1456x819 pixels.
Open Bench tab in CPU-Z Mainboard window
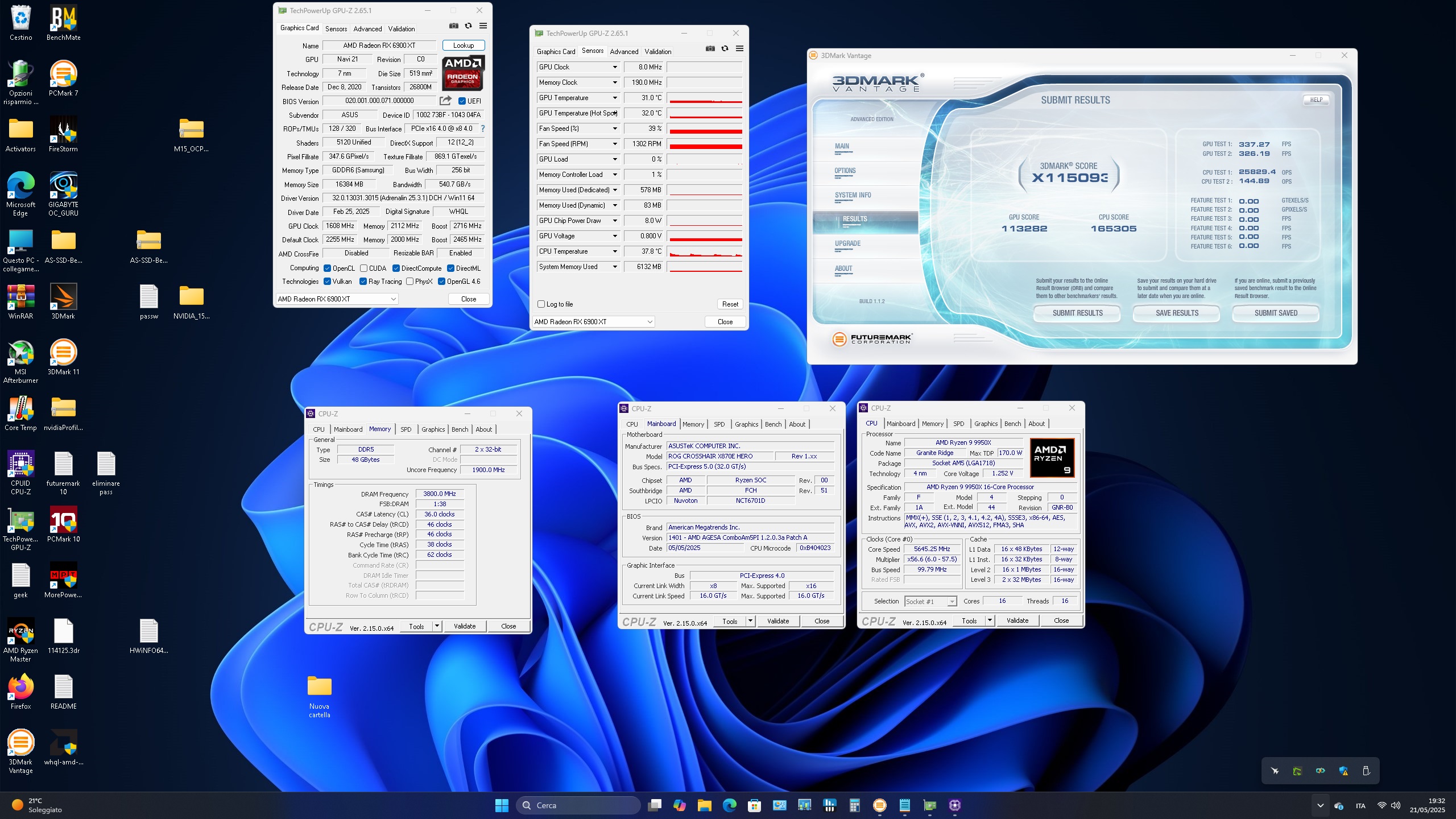[x=773, y=424]
